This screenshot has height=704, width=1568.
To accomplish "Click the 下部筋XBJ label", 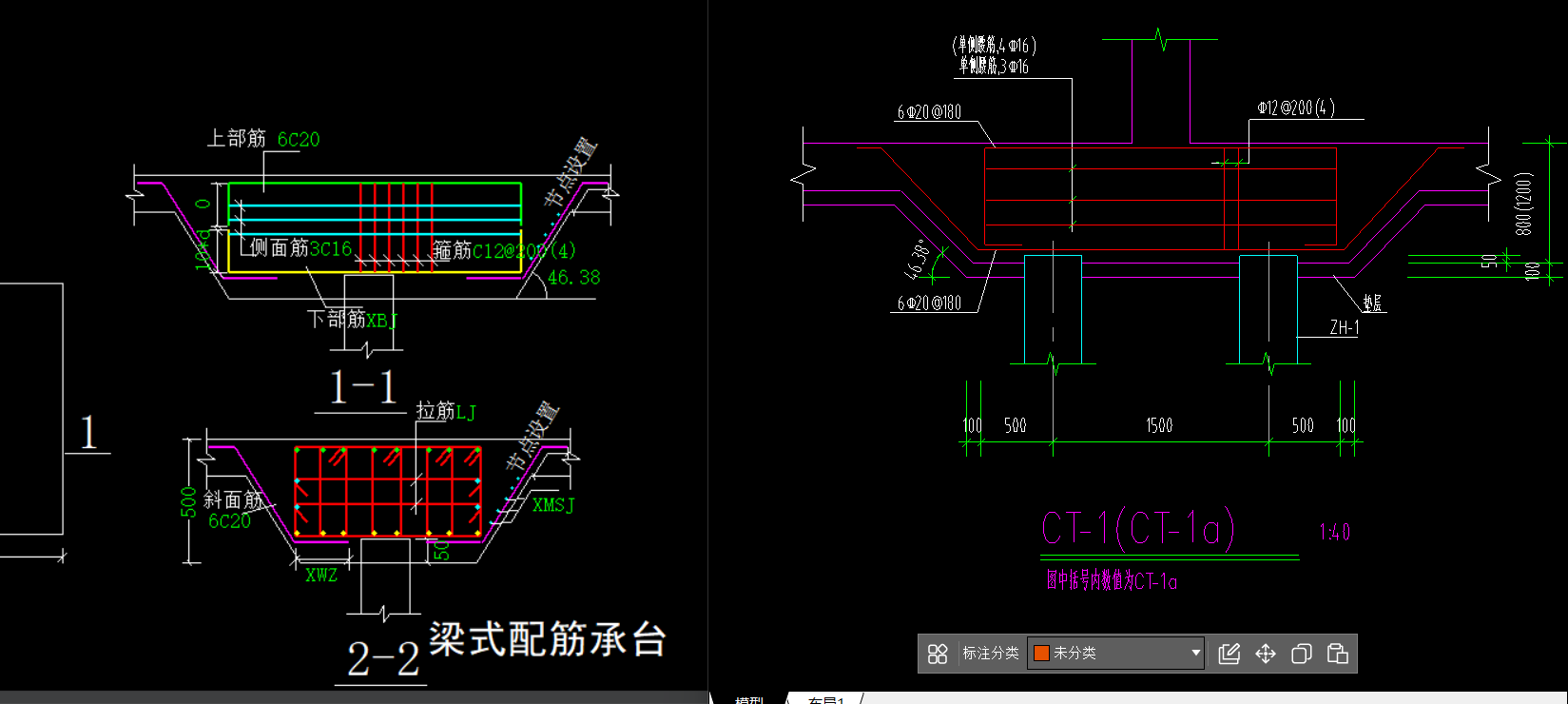I will tap(352, 319).
